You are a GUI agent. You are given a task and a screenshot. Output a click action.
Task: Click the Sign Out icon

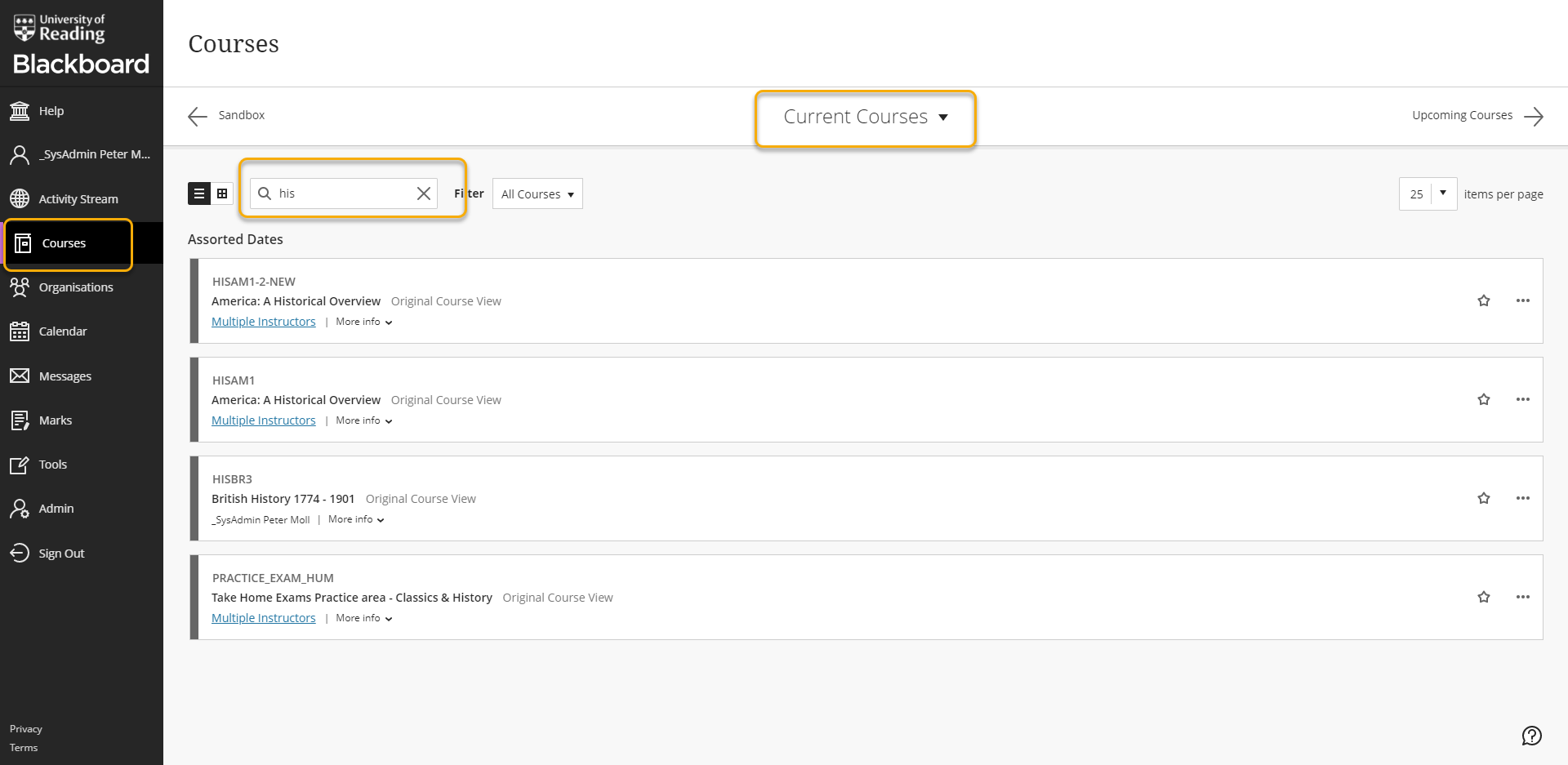tap(20, 553)
